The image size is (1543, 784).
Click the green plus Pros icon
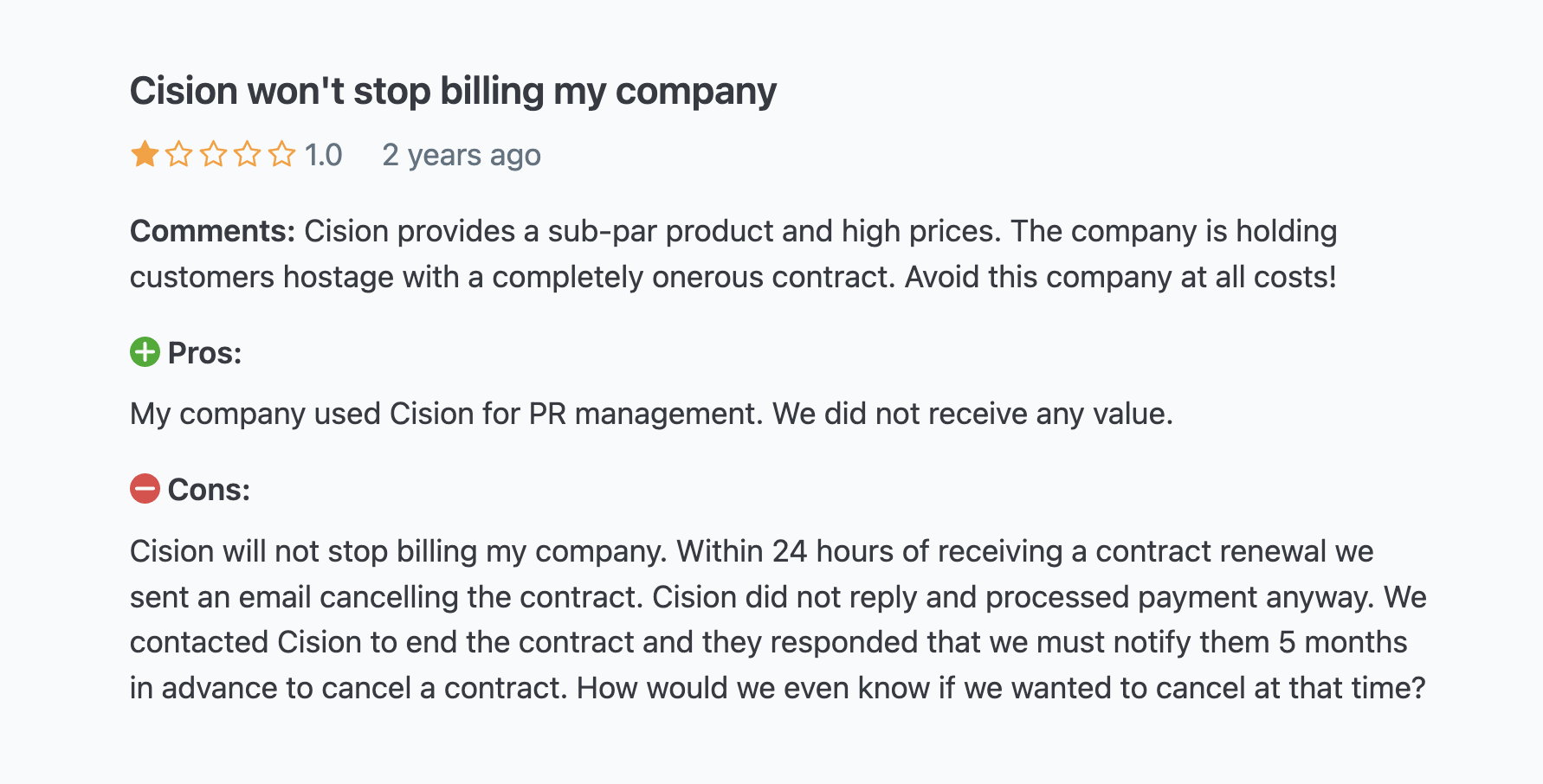145,352
